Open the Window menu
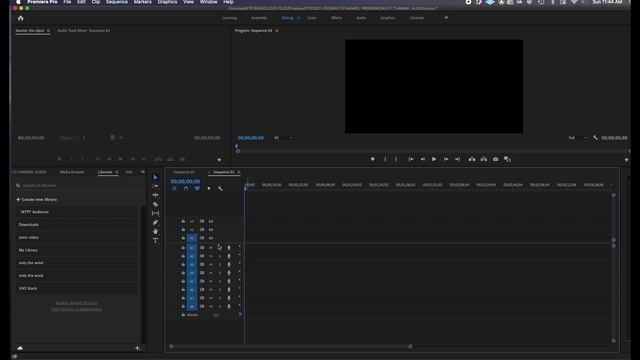Viewport: 640px width, 360px height. pos(209,2)
